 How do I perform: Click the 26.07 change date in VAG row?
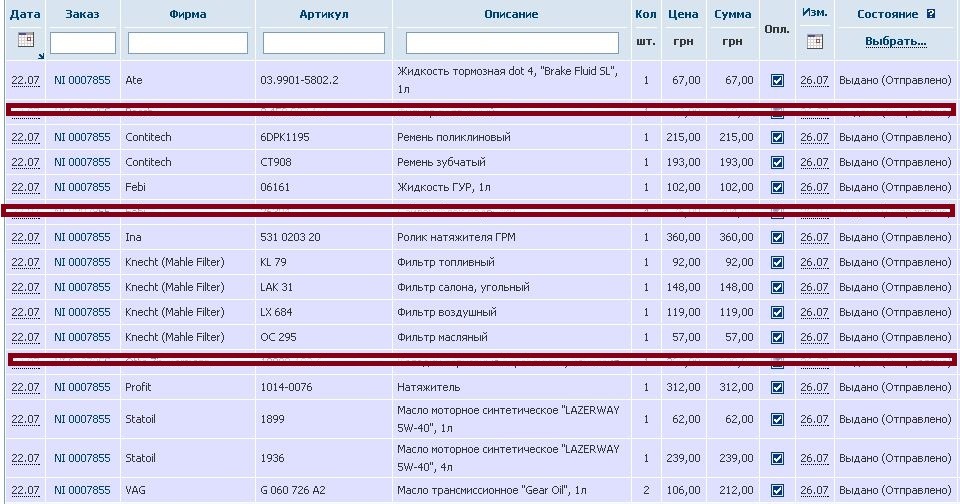click(814, 490)
